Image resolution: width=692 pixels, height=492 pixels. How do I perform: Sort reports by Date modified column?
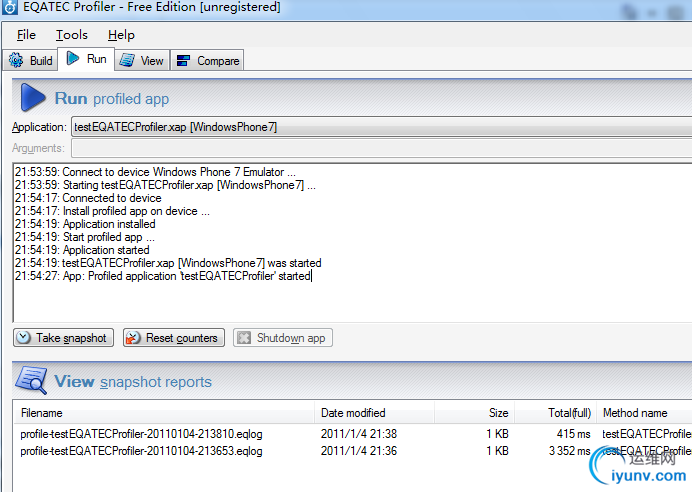[374, 413]
